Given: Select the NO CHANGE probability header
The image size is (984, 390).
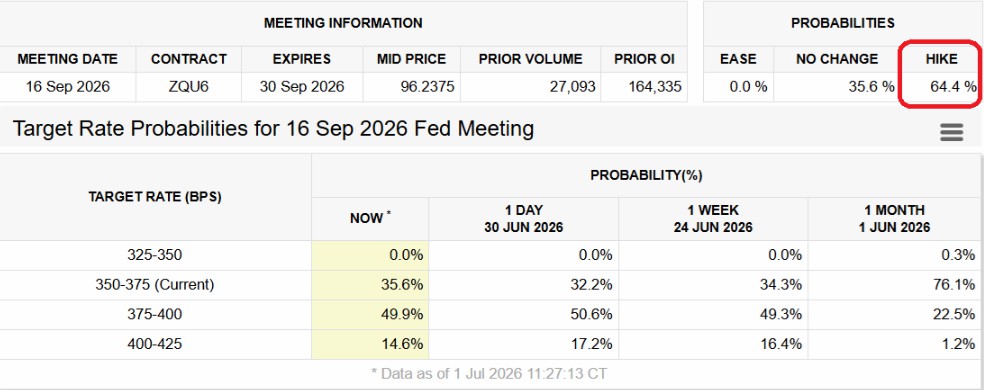Looking at the screenshot, I should [837, 60].
